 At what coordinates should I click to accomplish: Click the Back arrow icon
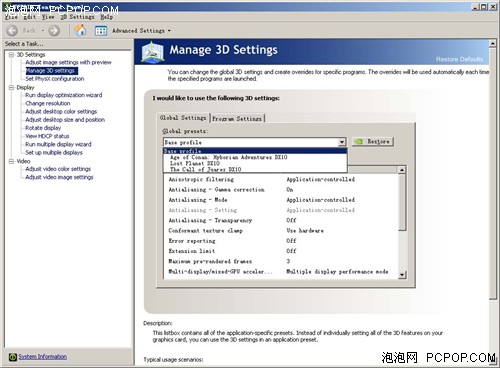pos(12,31)
